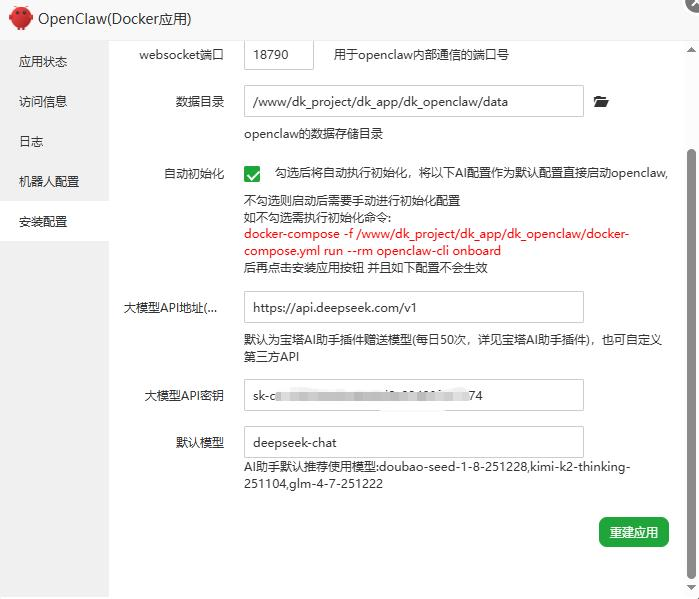
Task: Click the 大模型API密钥 input field
Action: coord(414,395)
